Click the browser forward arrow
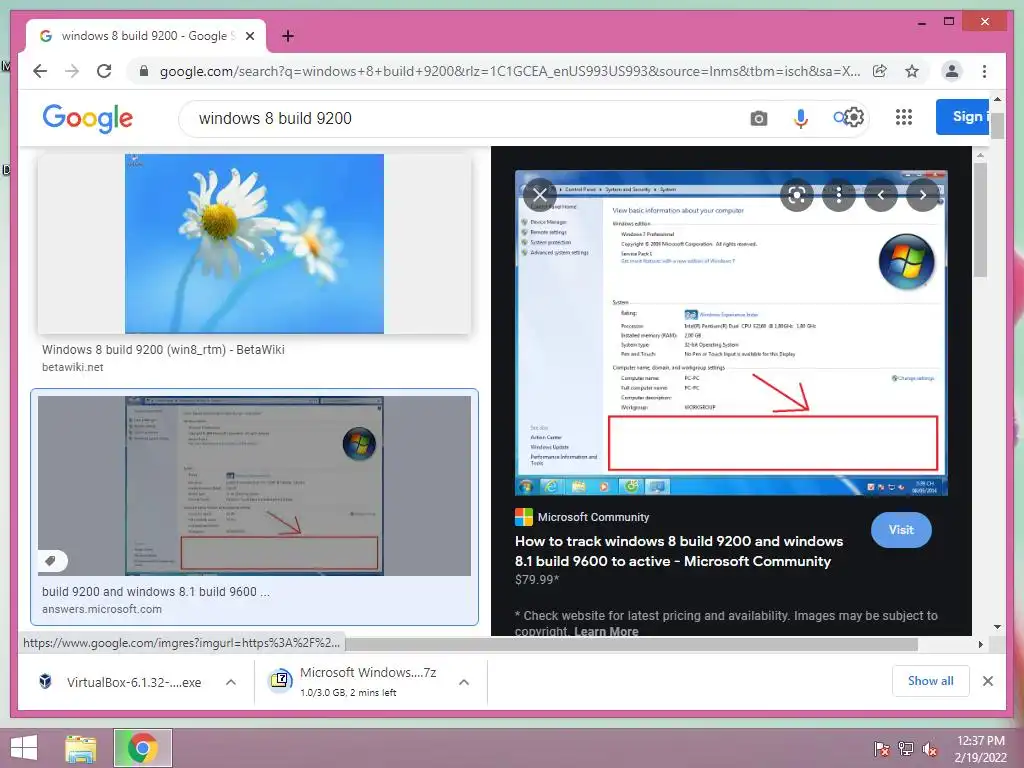1024x768 pixels. (x=72, y=71)
